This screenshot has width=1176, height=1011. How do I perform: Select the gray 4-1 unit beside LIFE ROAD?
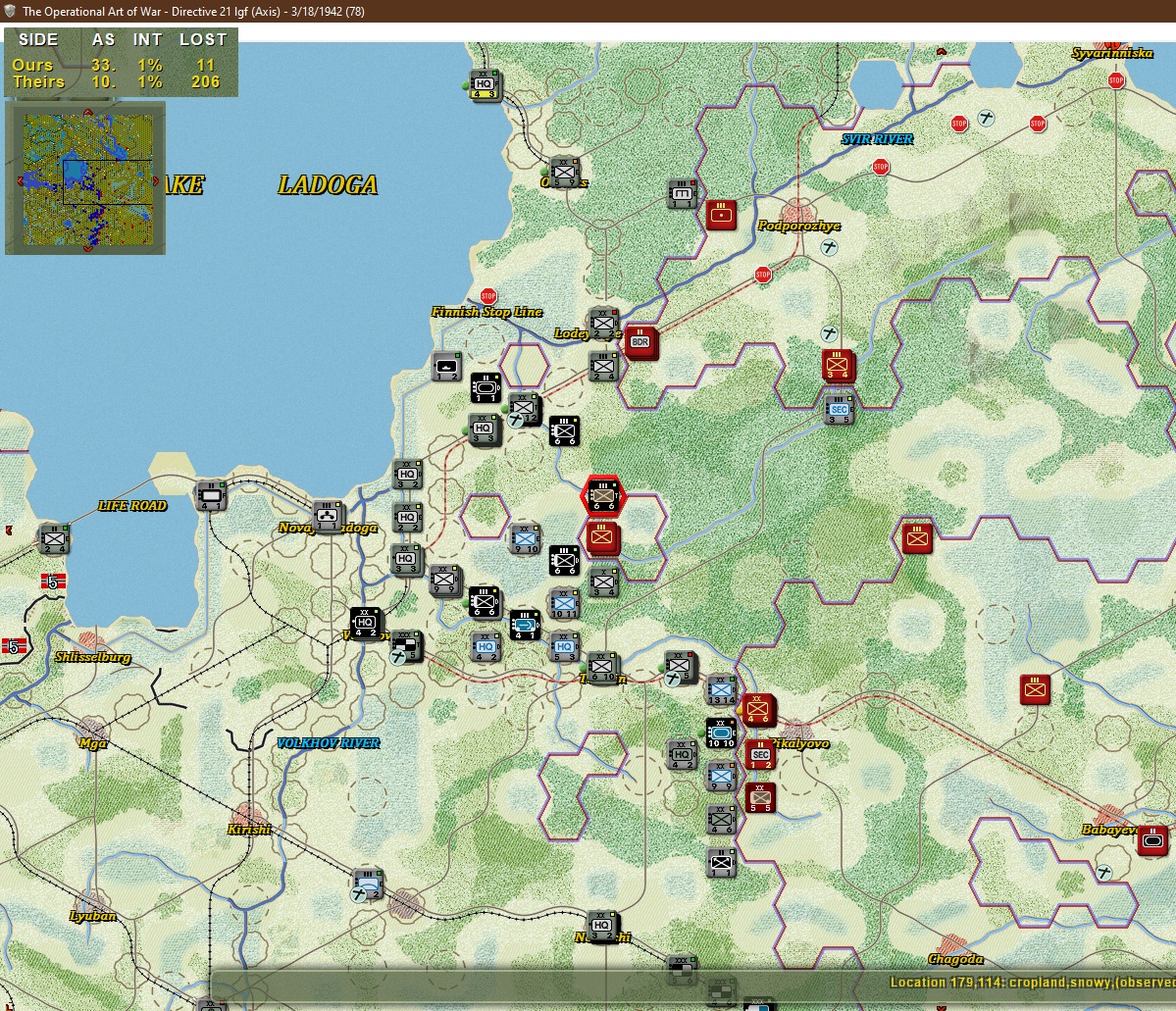[x=211, y=496]
